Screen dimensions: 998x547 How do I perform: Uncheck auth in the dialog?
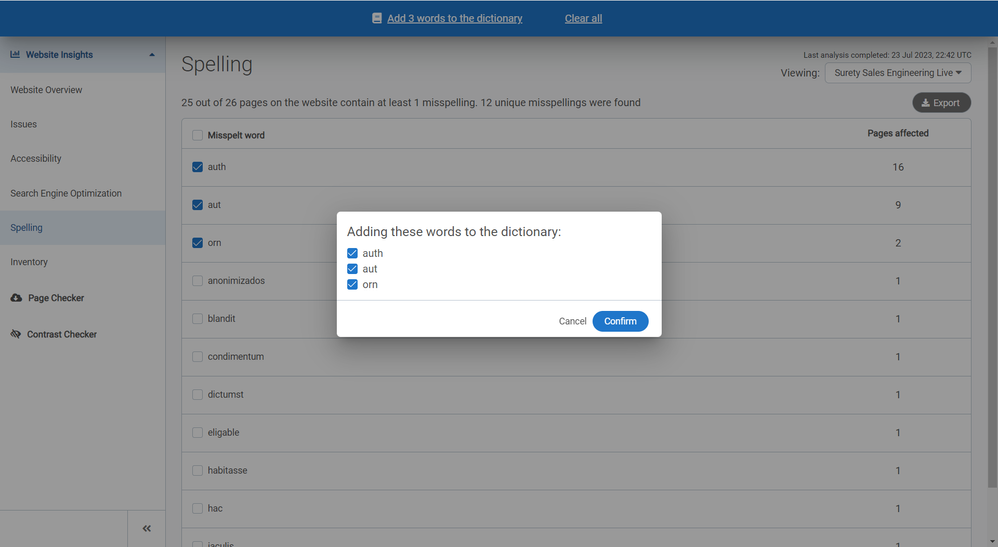pos(352,253)
